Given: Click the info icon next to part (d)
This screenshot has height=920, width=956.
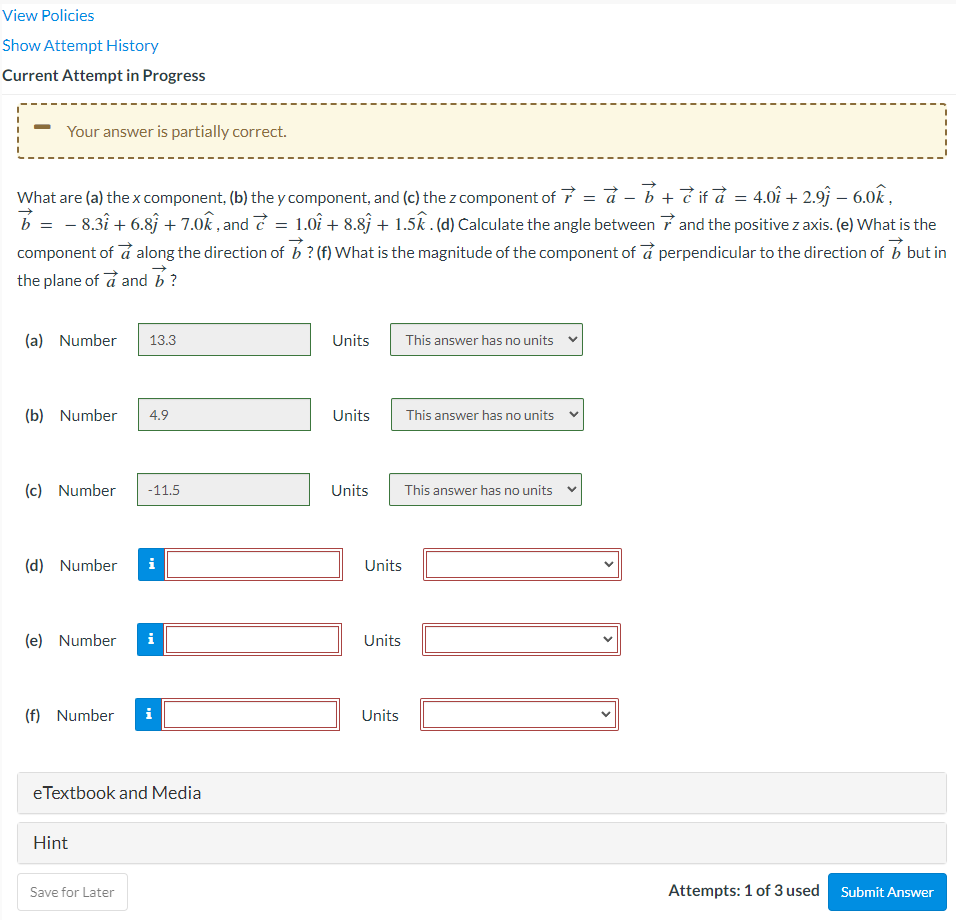Looking at the screenshot, I should pos(150,564).
